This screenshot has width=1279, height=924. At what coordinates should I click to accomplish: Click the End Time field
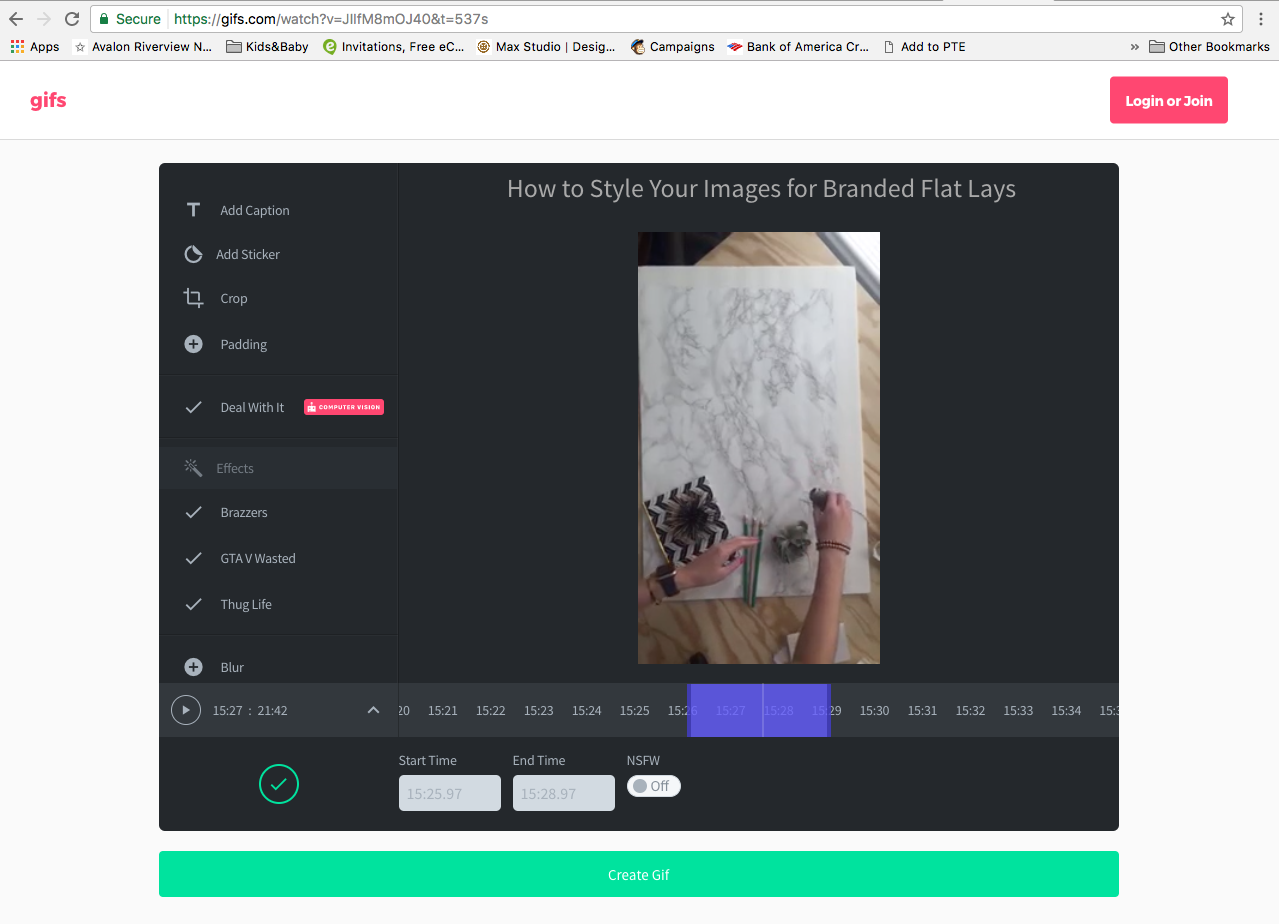(564, 793)
